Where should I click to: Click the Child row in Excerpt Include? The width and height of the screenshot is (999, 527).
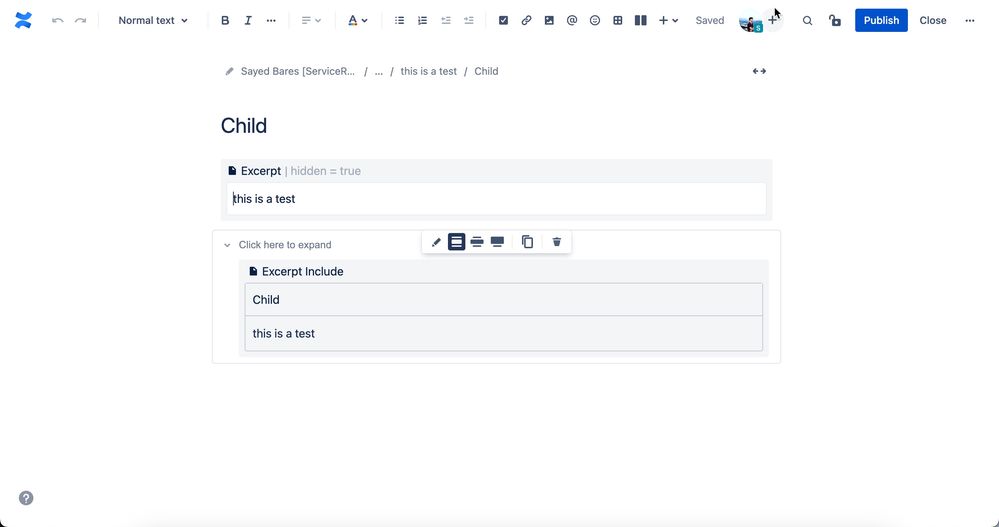click(503, 300)
